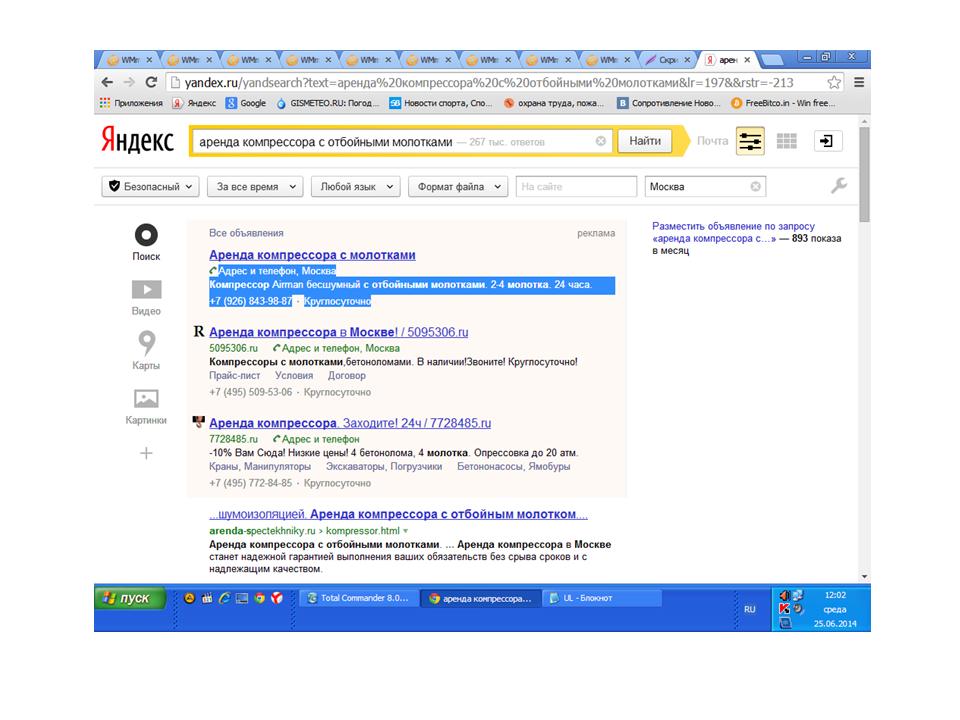Open ad "Аренда компрессора с молотками"
The width and height of the screenshot is (960, 720).
(x=312, y=255)
